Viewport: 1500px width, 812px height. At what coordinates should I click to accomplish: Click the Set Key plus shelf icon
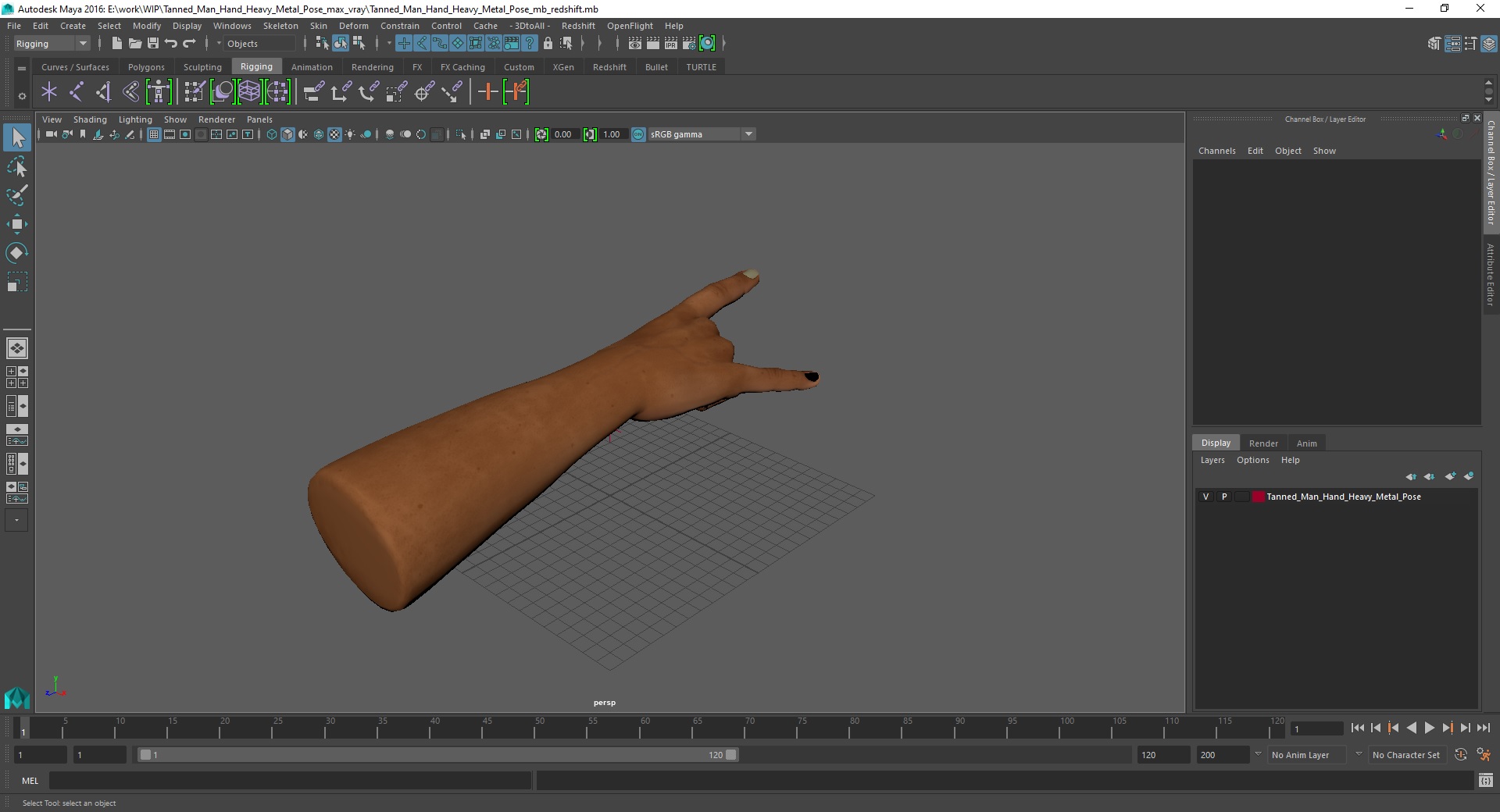click(487, 92)
